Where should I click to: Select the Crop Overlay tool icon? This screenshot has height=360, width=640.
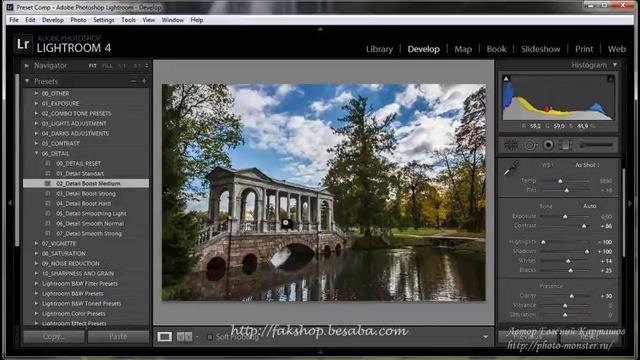tap(511, 144)
